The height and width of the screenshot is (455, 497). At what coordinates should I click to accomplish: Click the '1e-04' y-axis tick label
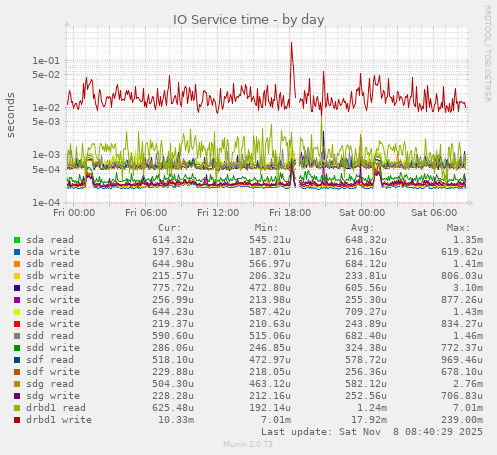point(46,202)
